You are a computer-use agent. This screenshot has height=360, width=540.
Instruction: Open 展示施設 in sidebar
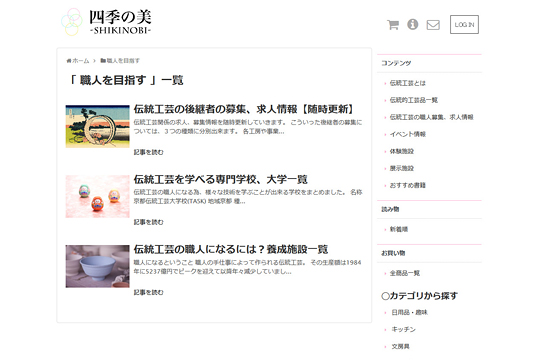(x=402, y=168)
